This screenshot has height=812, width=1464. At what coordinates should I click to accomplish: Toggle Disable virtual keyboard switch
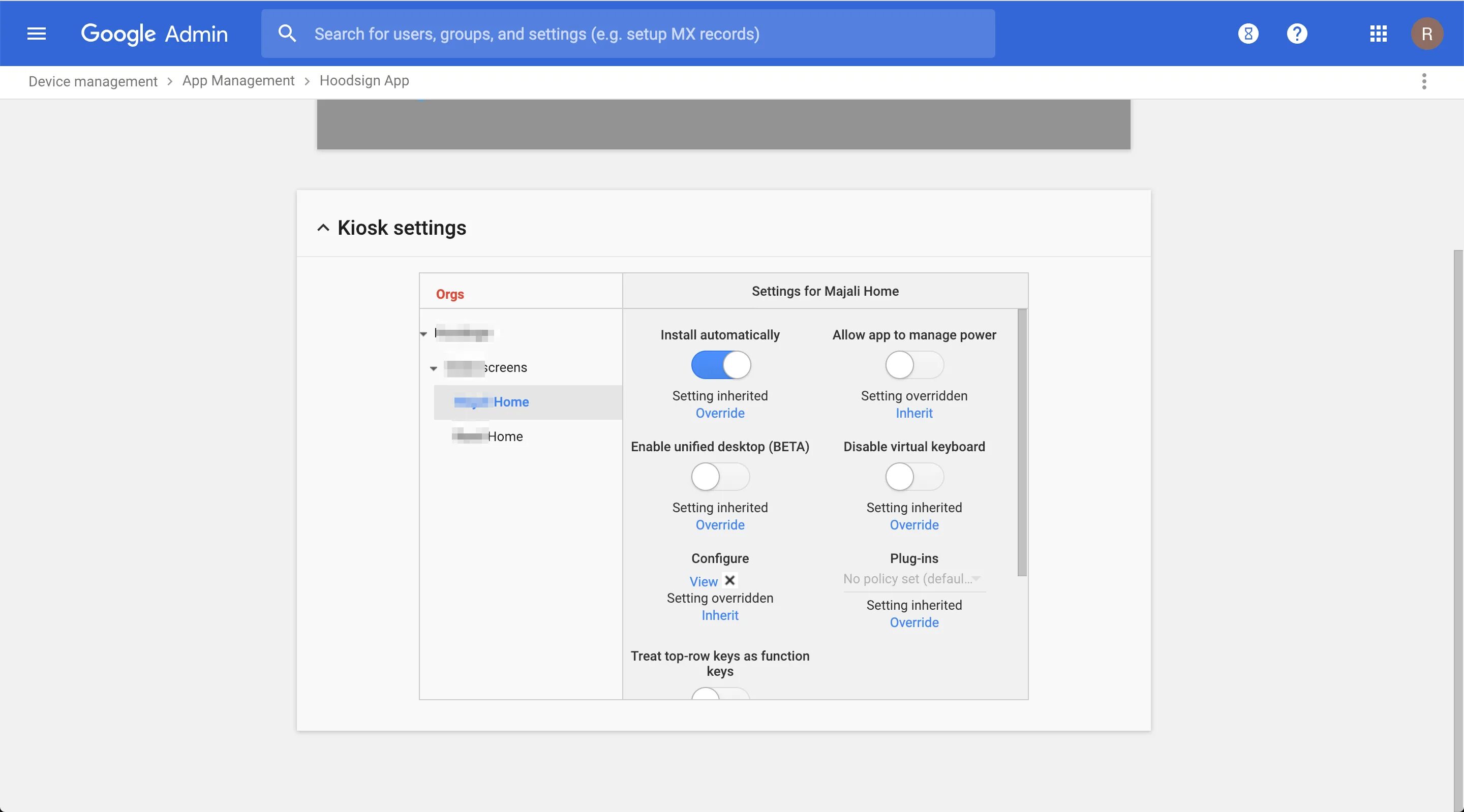[x=914, y=476]
